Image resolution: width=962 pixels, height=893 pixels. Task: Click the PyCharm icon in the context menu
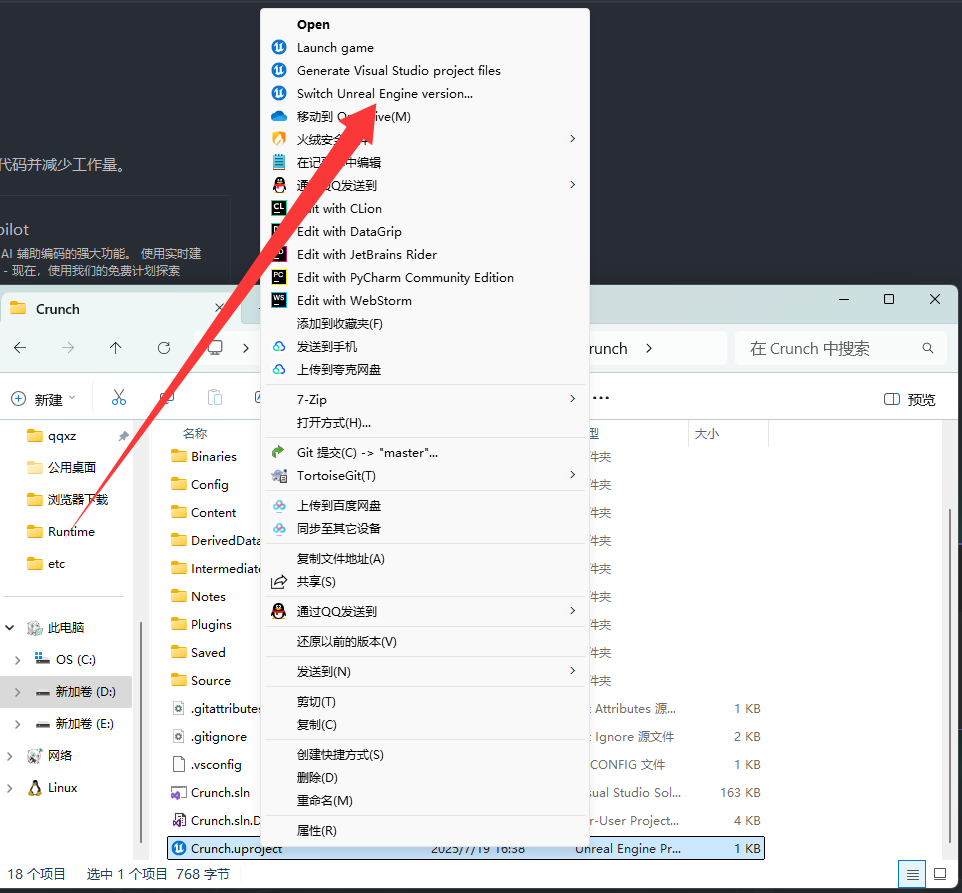tap(279, 277)
